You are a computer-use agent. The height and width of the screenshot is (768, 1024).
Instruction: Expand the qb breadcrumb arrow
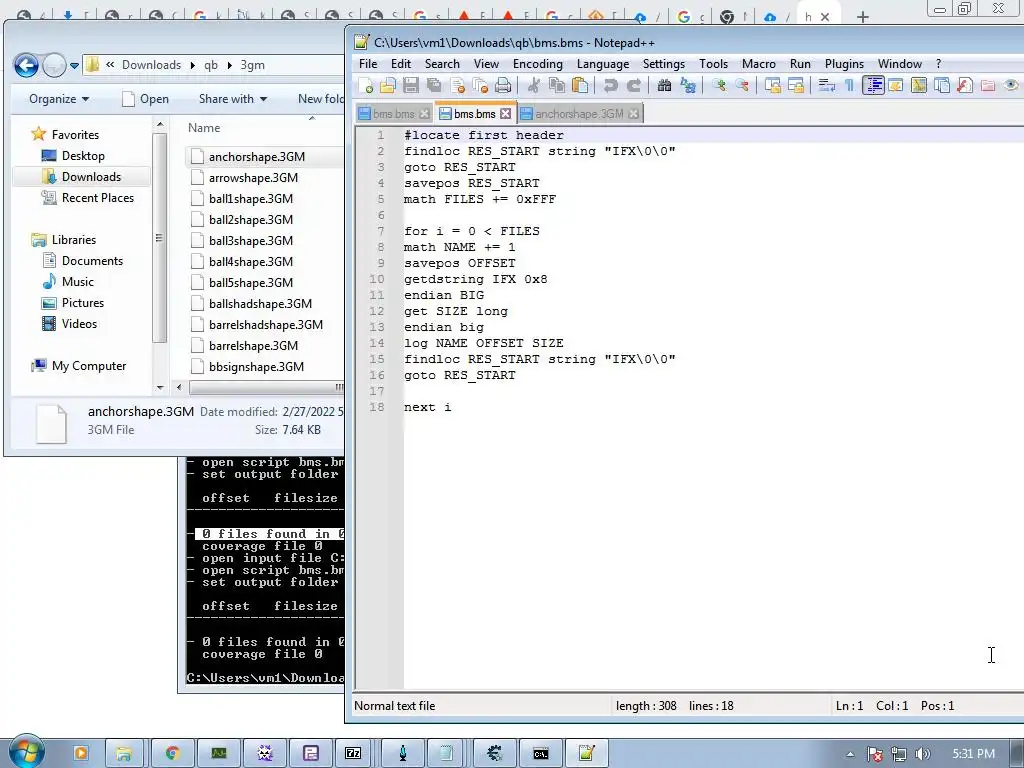pyautogui.click(x=230, y=65)
